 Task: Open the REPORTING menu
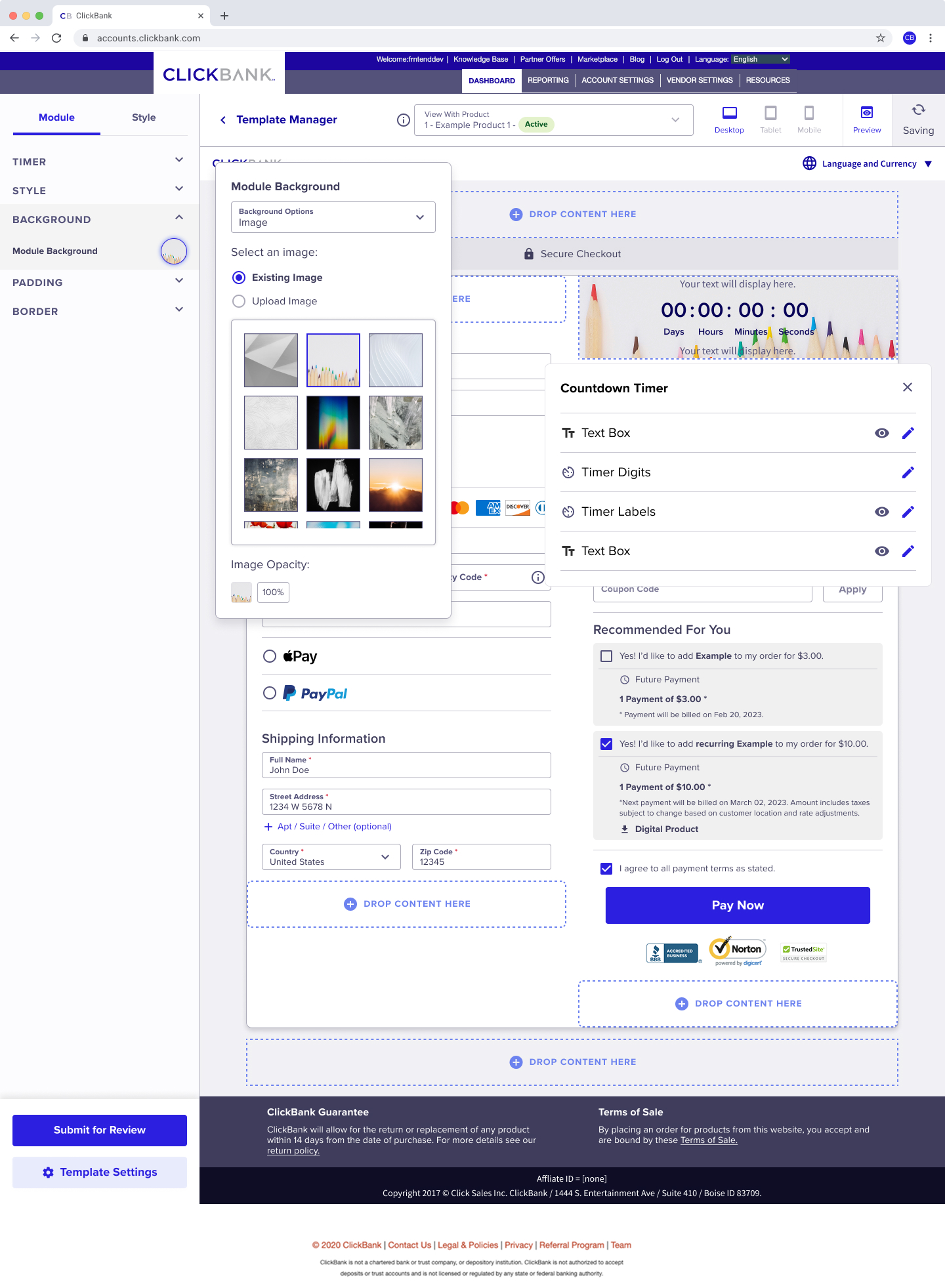point(548,80)
